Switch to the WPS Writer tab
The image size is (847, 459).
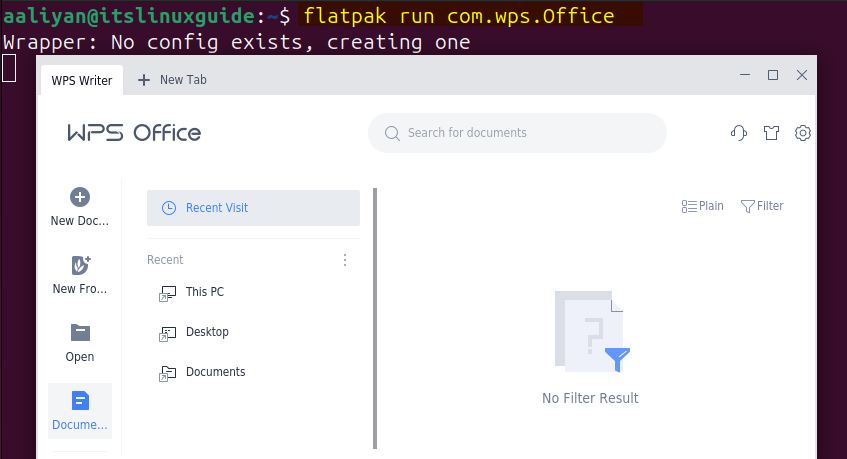click(x=82, y=80)
